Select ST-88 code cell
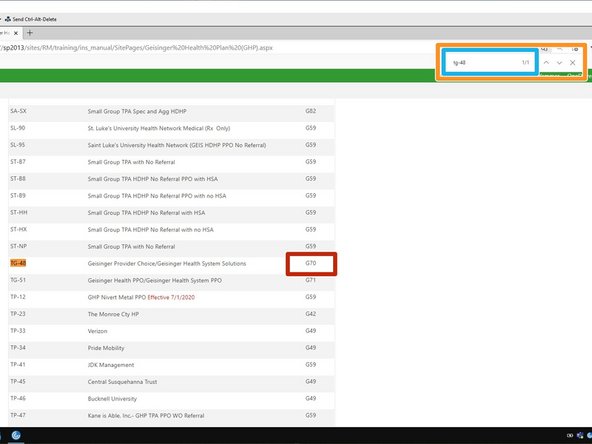Screen dimensions: 592x444 18,179
